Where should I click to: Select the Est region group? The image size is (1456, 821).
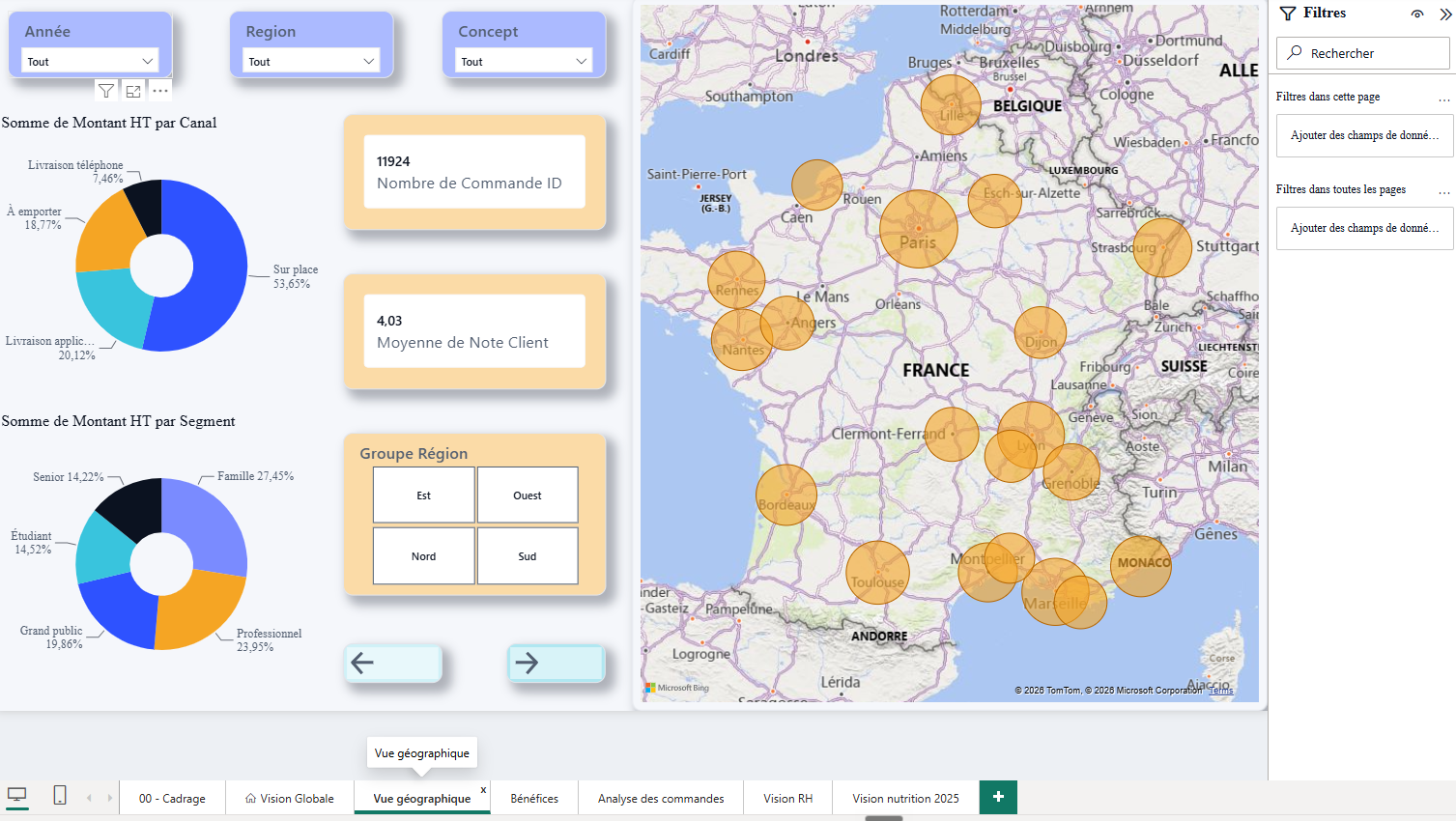(x=424, y=495)
